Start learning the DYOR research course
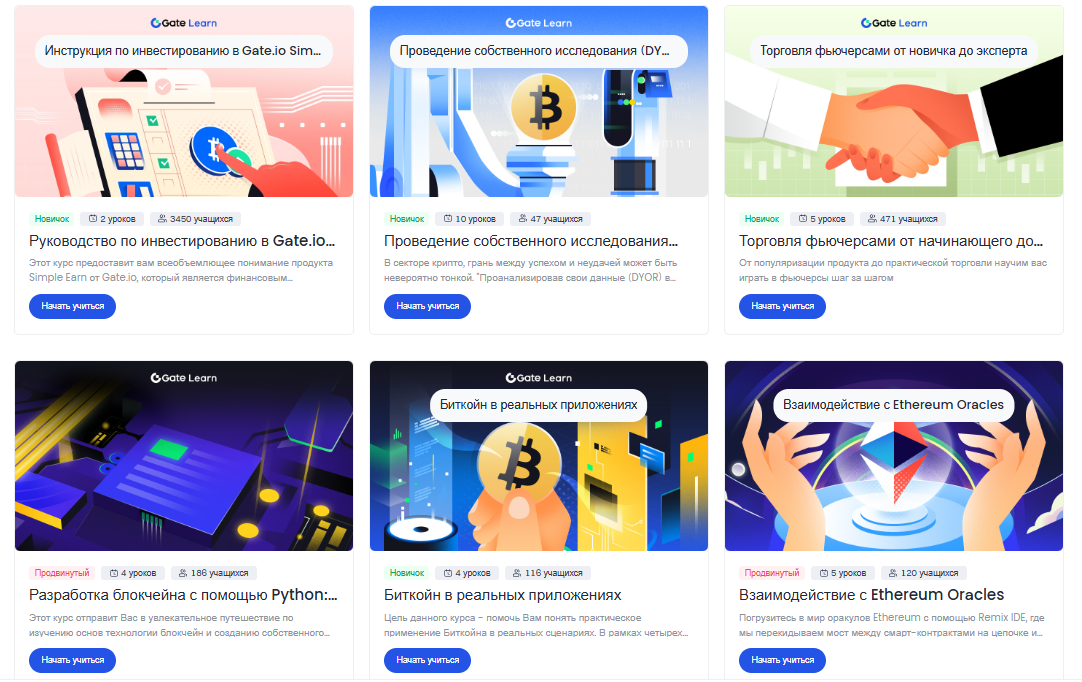1082x682 pixels. pyautogui.click(x=427, y=306)
